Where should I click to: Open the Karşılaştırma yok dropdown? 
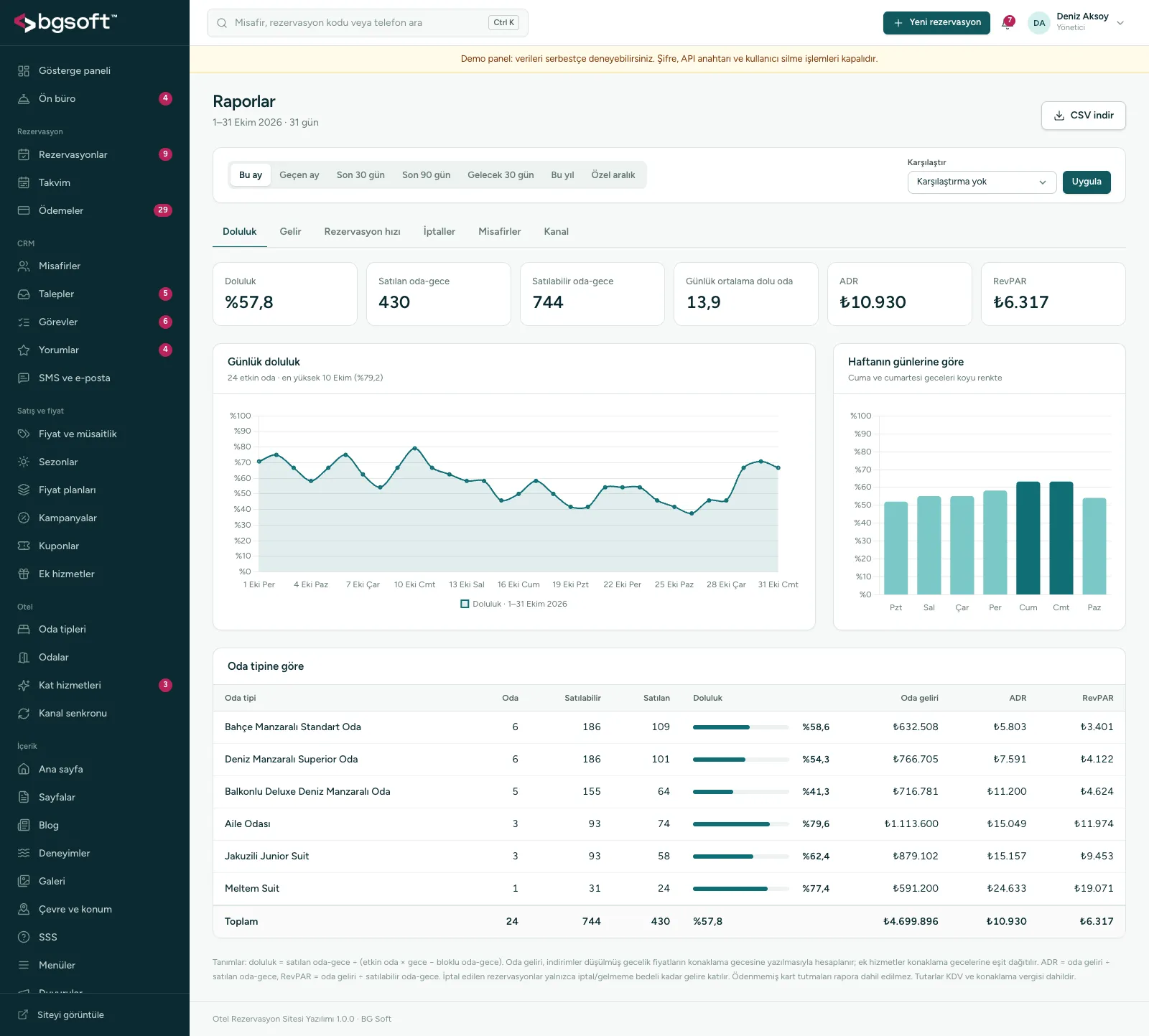click(x=982, y=182)
